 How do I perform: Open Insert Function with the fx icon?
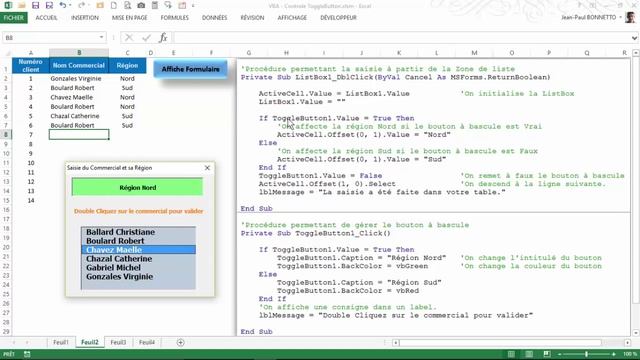(x=163, y=38)
